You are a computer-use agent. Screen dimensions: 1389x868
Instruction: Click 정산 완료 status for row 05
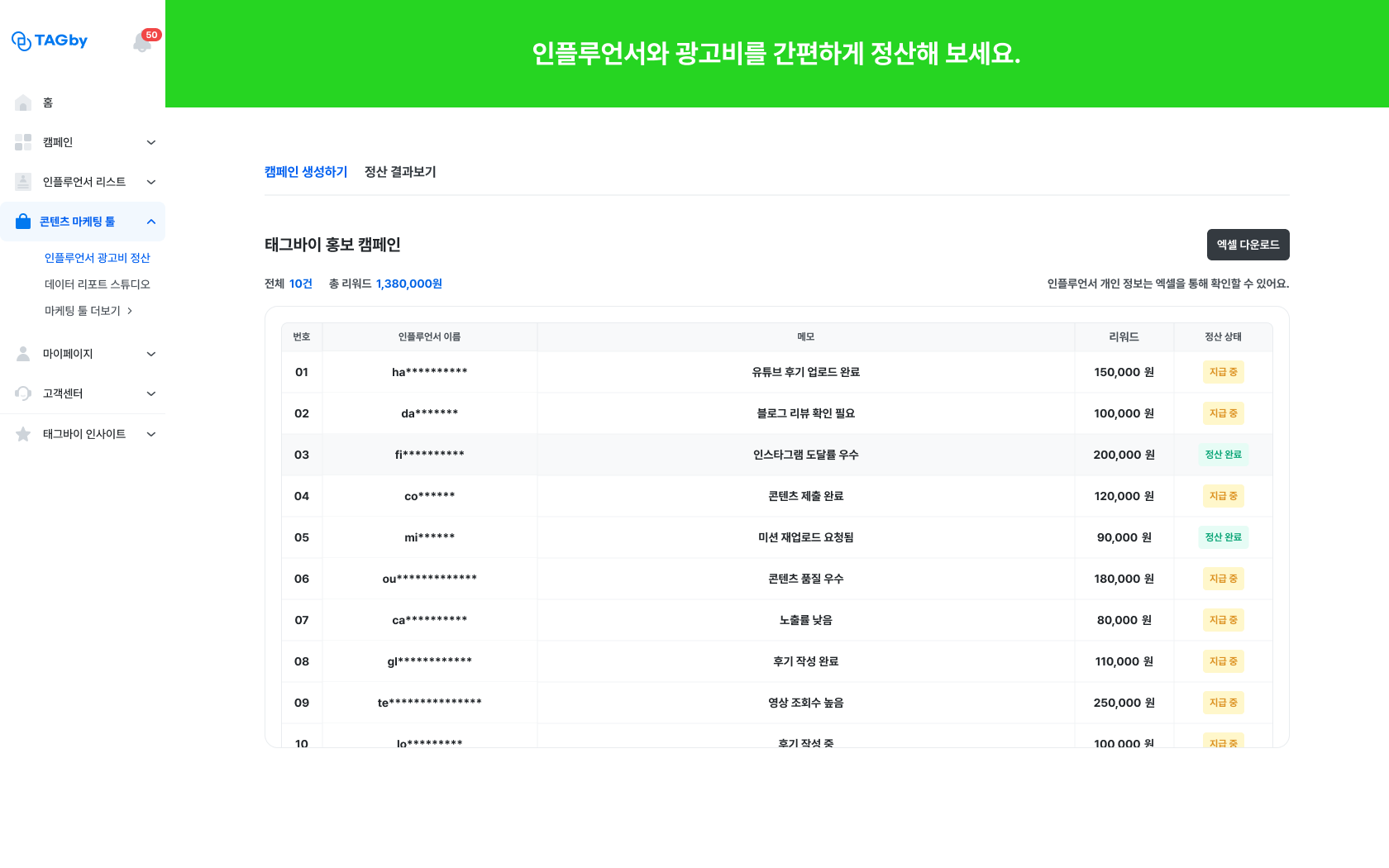[x=1224, y=537]
